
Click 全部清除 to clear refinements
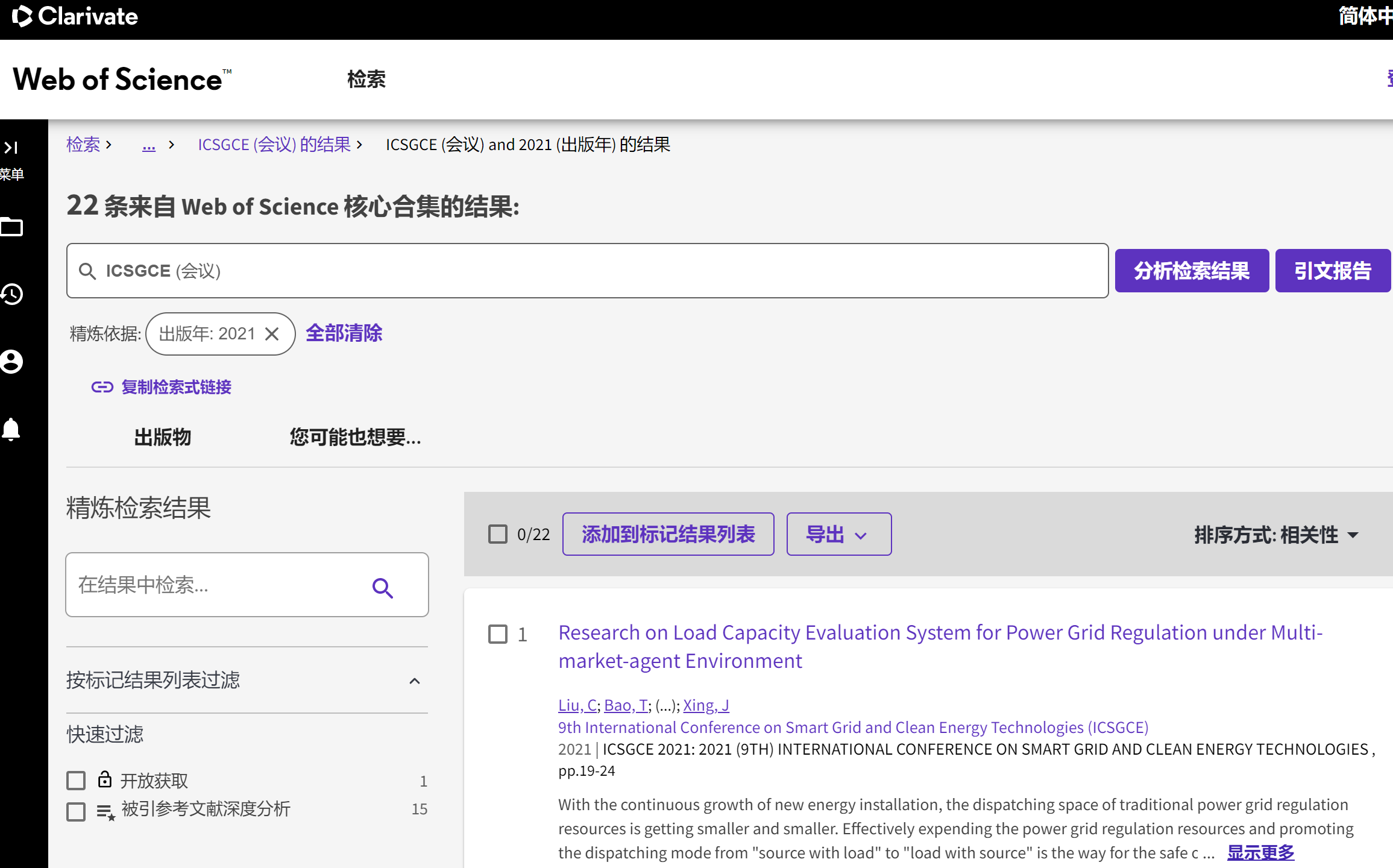click(x=344, y=333)
